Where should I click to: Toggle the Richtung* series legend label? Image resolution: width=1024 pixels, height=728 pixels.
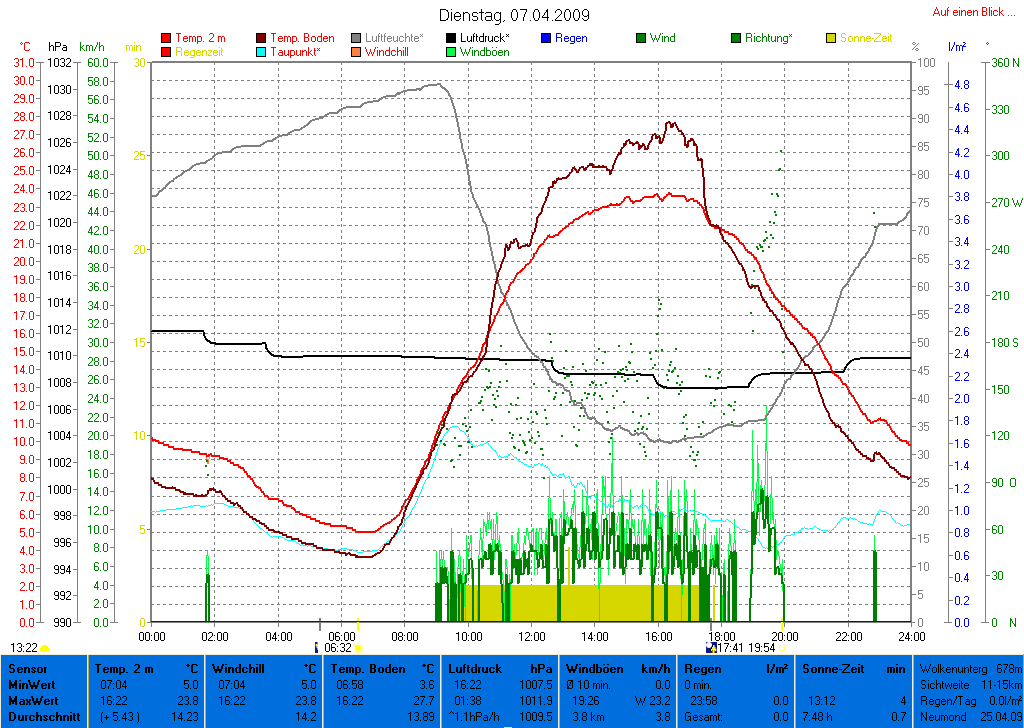[x=768, y=38]
